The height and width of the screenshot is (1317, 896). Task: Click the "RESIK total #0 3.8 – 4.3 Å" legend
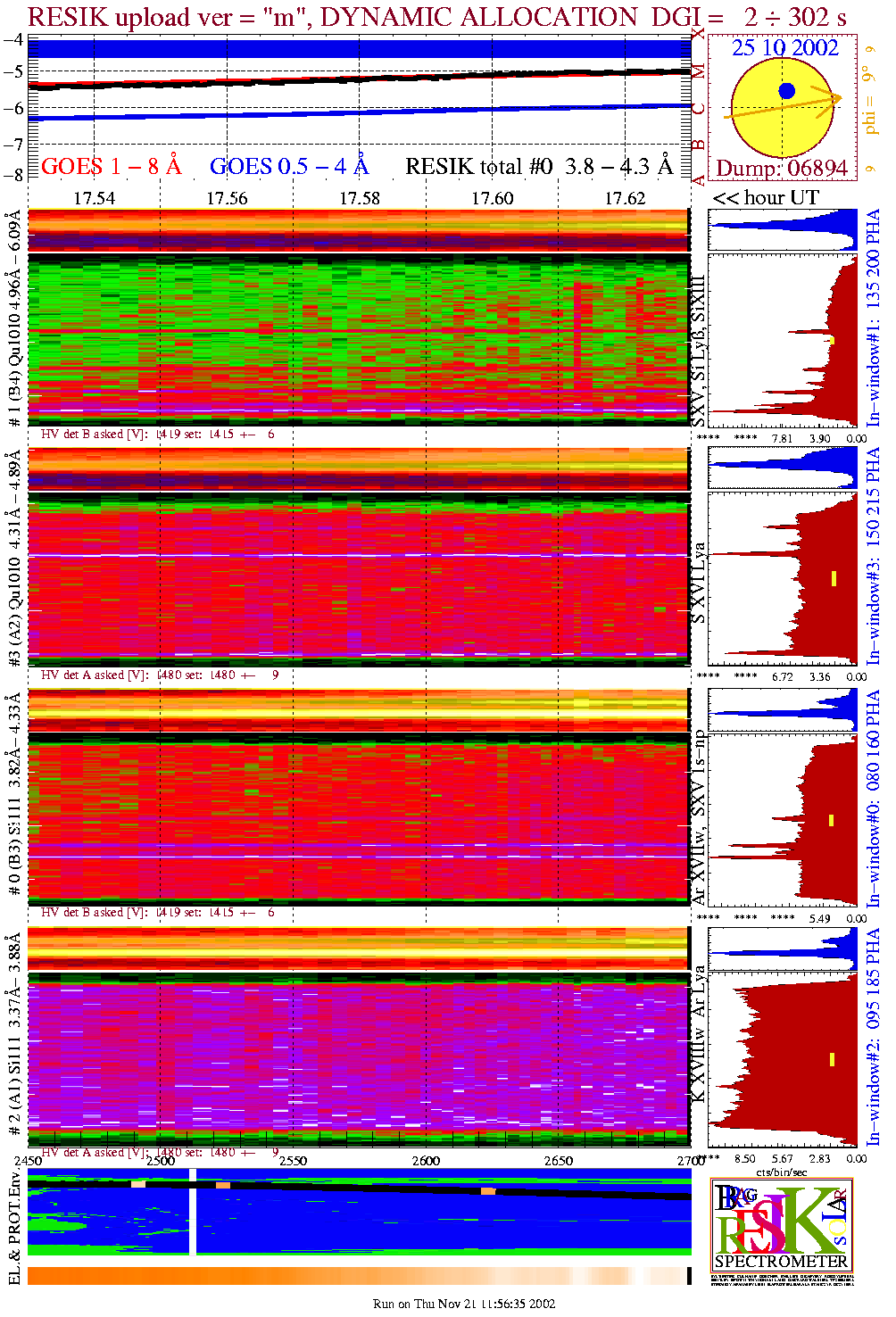[x=538, y=166]
